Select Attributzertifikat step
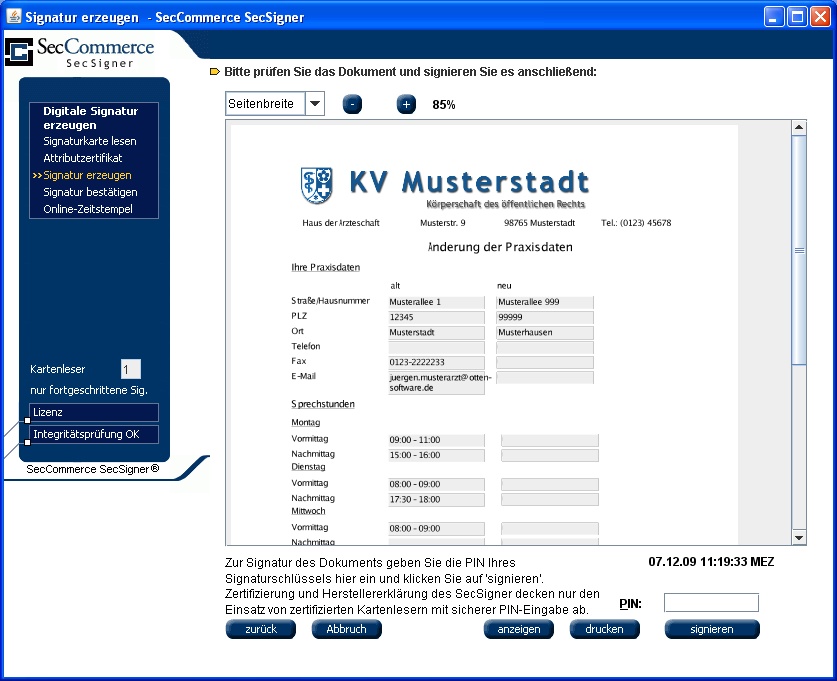837x681 pixels. point(83,158)
